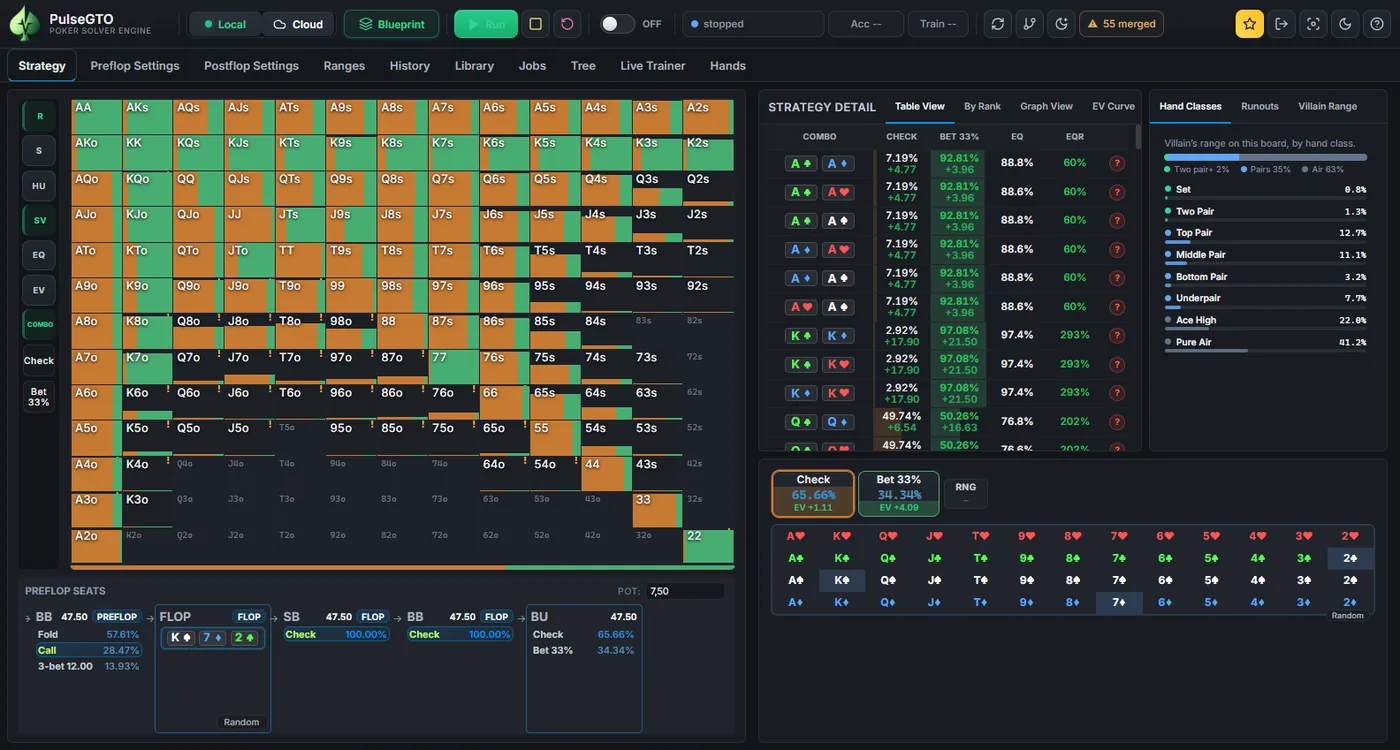
Task: Switch theme with the crescent moon icon
Action: 1346,24
